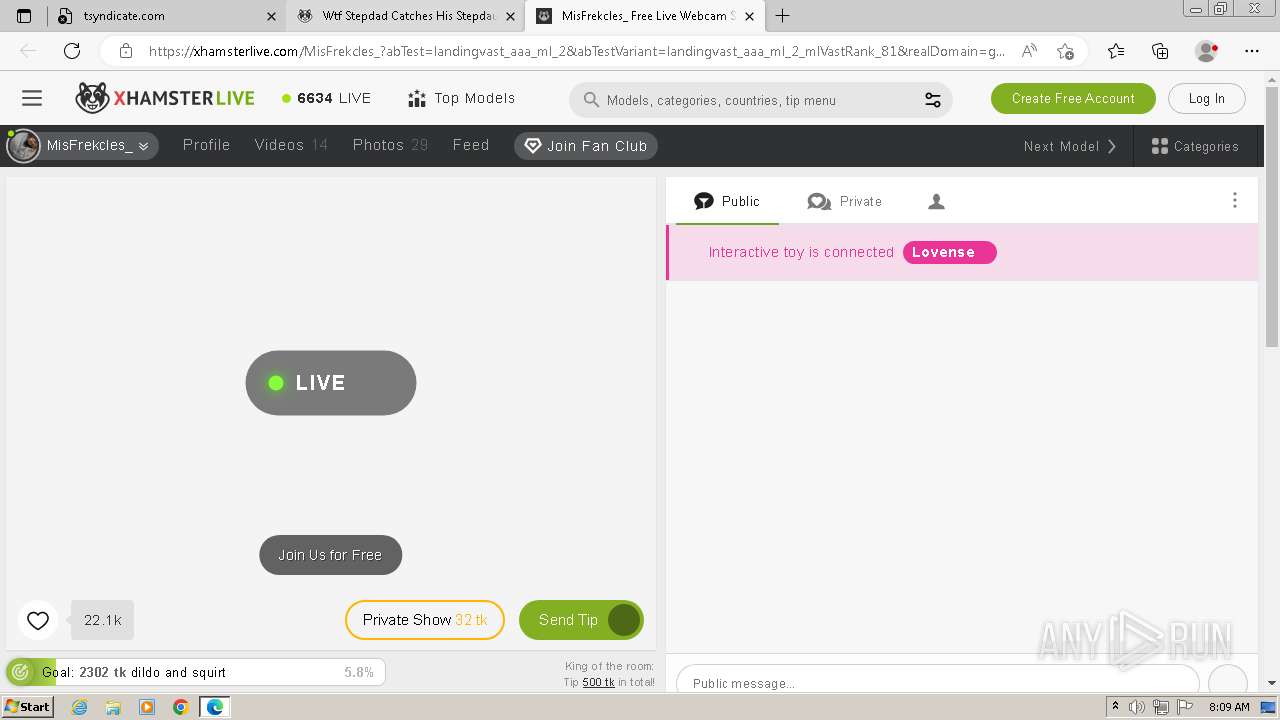Close the tsyndicate.com tab
This screenshot has width=1280, height=720.
point(271,16)
